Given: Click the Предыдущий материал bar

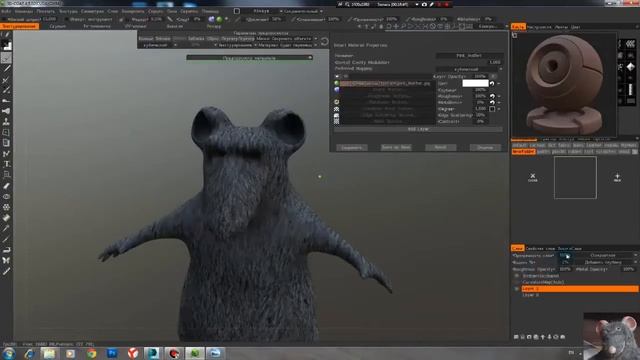Looking at the screenshot, I should [249, 58].
